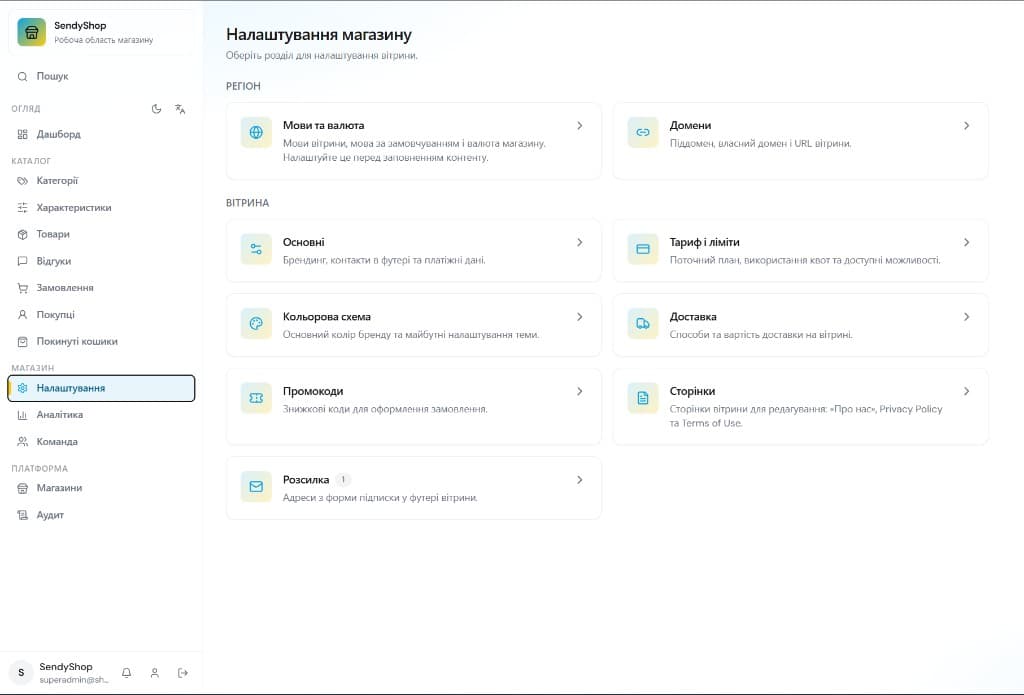The height and width of the screenshot is (695, 1024).
Task: Go to Товари in the sidebar
Action: tap(101, 234)
